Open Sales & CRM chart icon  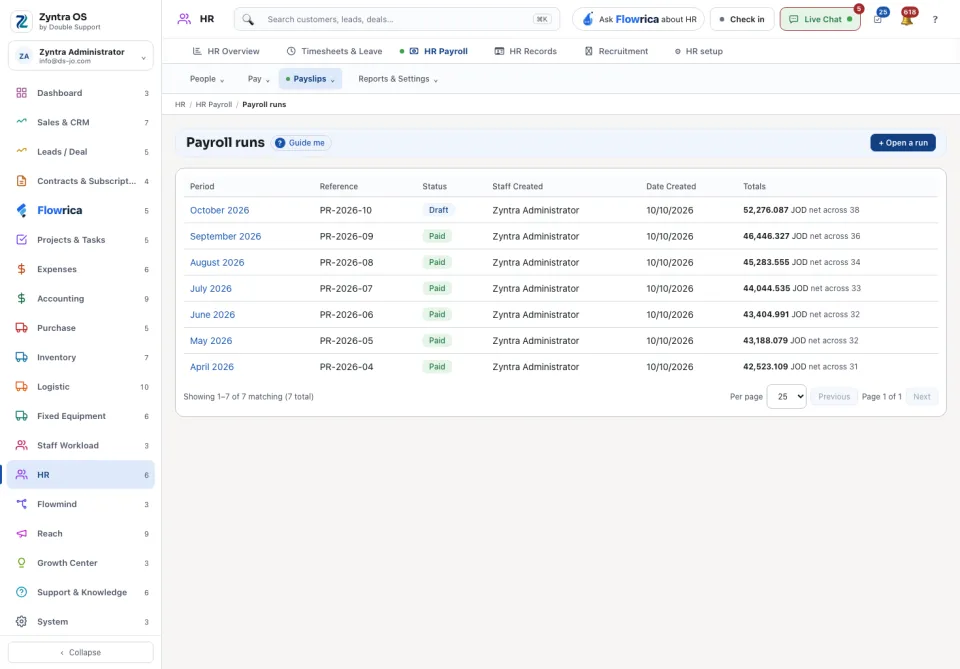coord(21,122)
